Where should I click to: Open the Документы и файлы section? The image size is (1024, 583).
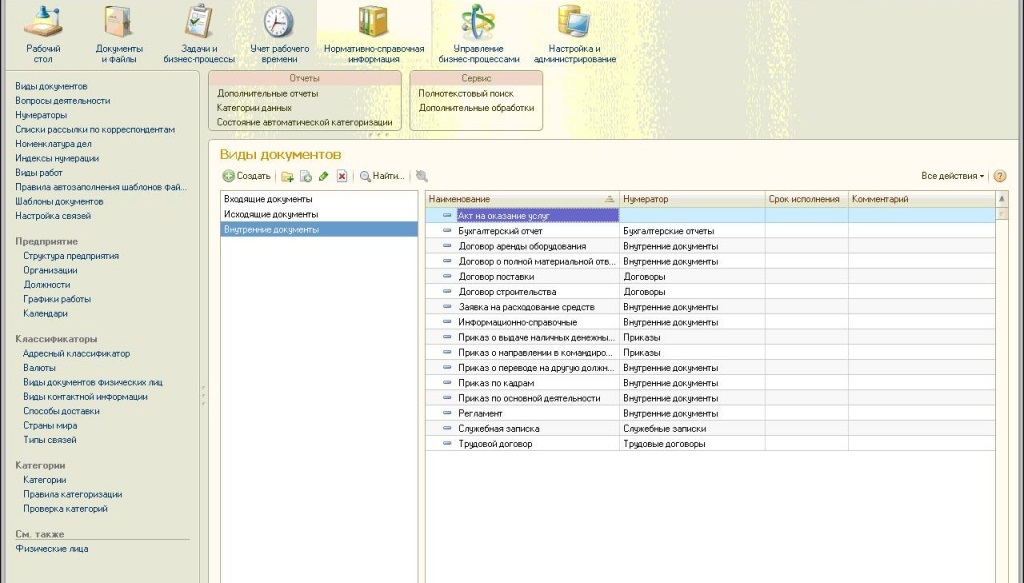tap(119, 33)
